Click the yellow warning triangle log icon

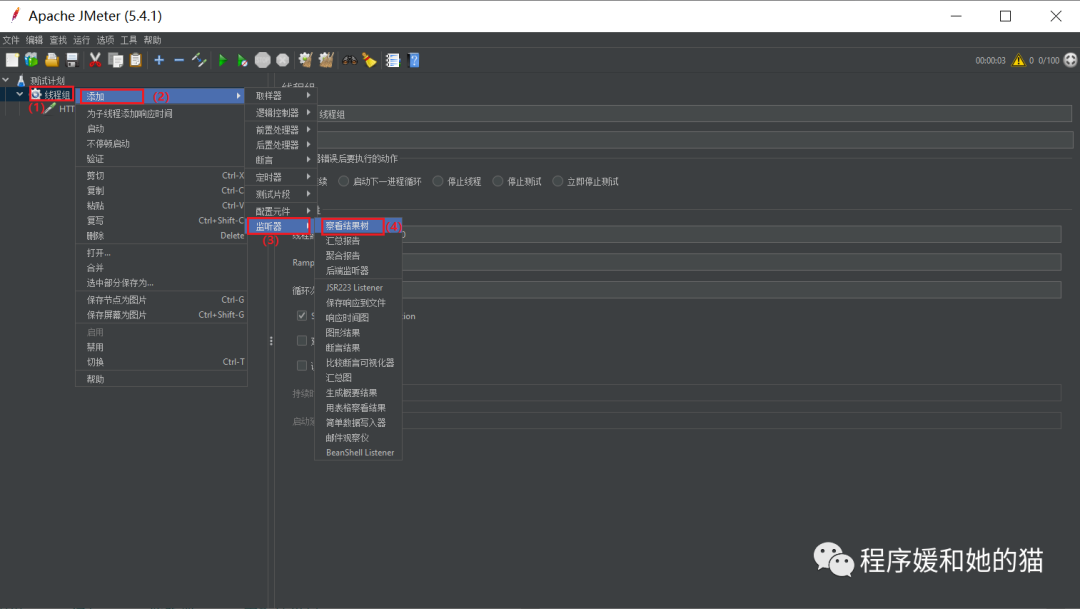[x=1018, y=61]
